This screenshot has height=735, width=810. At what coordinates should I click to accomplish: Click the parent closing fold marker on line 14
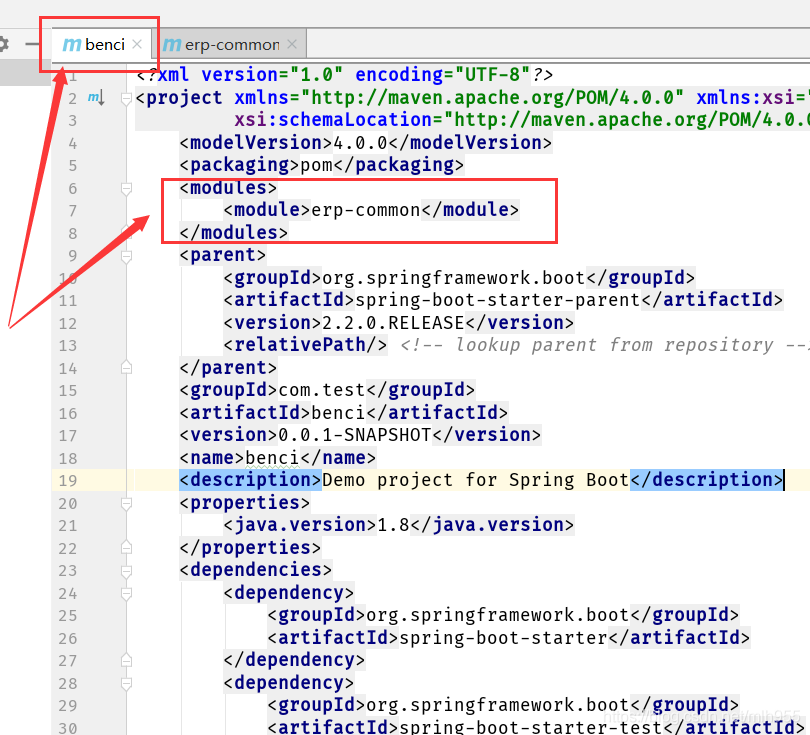(x=126, y=368)
